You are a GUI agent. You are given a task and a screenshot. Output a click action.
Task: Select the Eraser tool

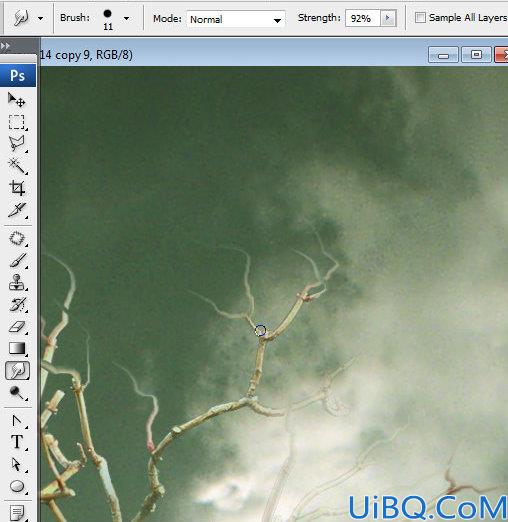[x=17, y=326]
